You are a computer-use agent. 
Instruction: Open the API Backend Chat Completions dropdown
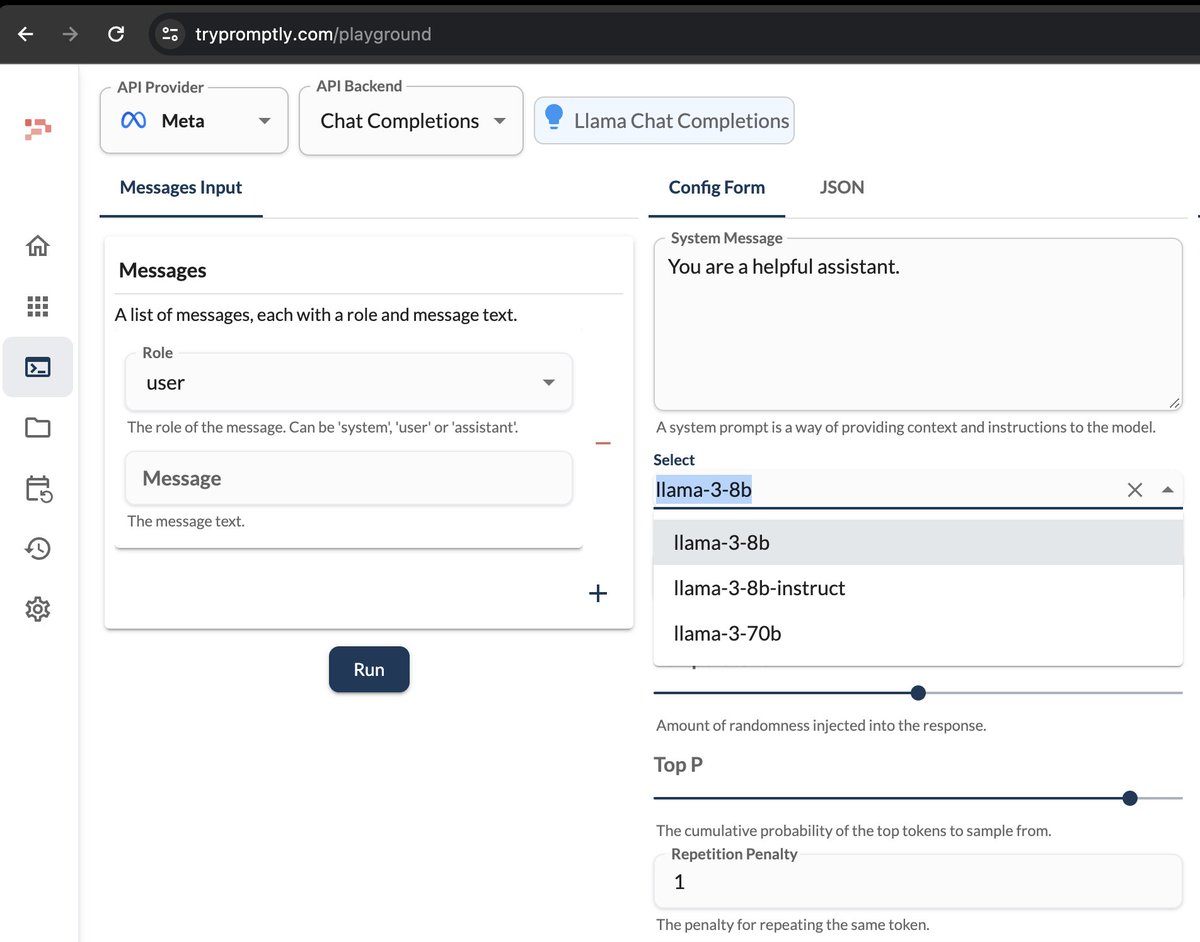pyautogui.click(x=411, y=121)
